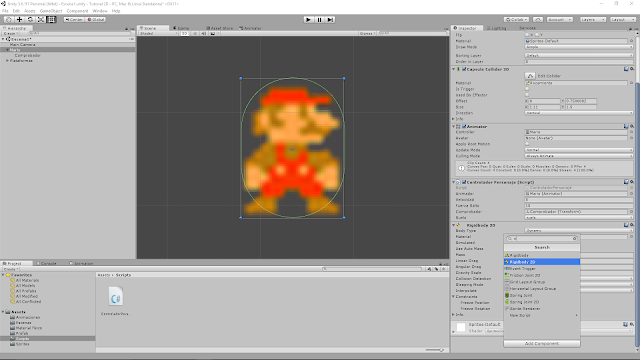Open Animator component gear settings menu

pyautogui.click(x=632, y=127)
